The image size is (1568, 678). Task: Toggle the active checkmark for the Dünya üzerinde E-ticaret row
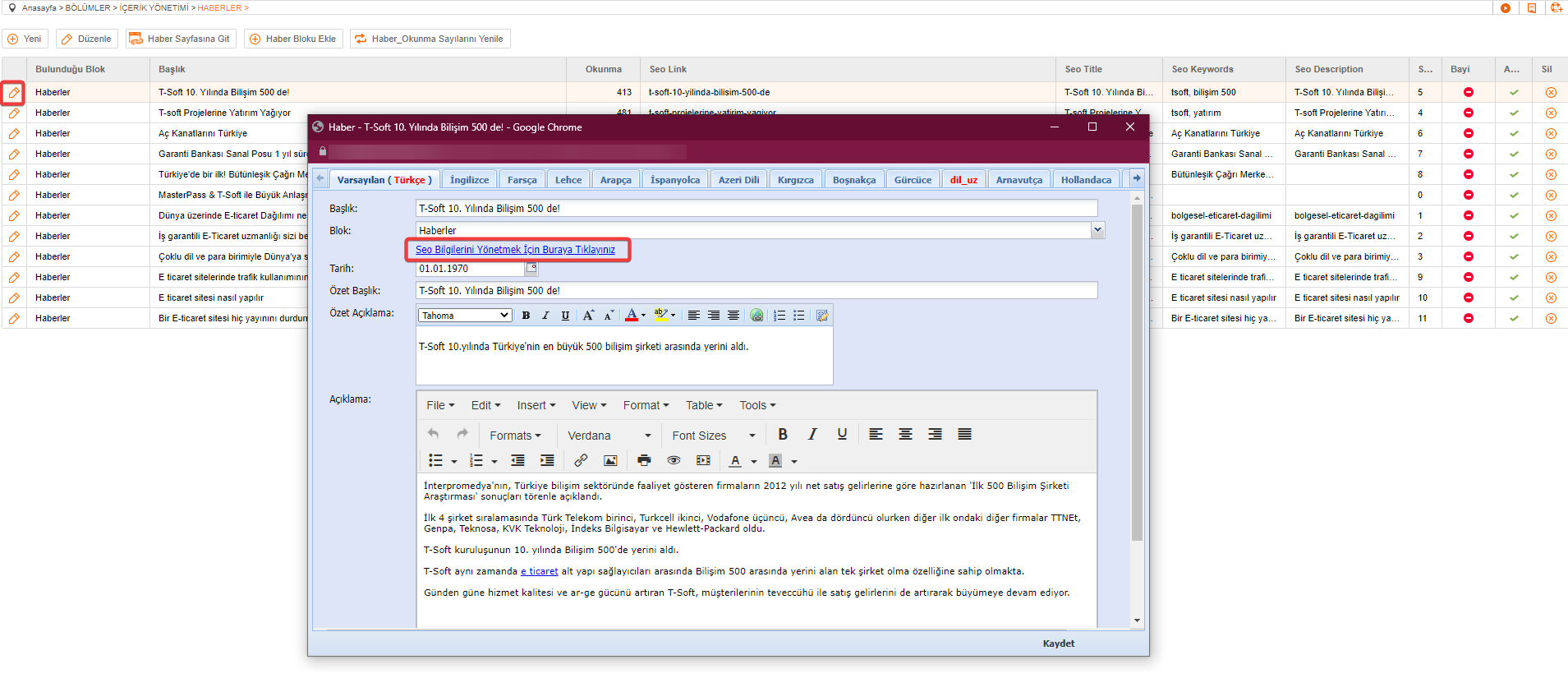[1514, 216]
